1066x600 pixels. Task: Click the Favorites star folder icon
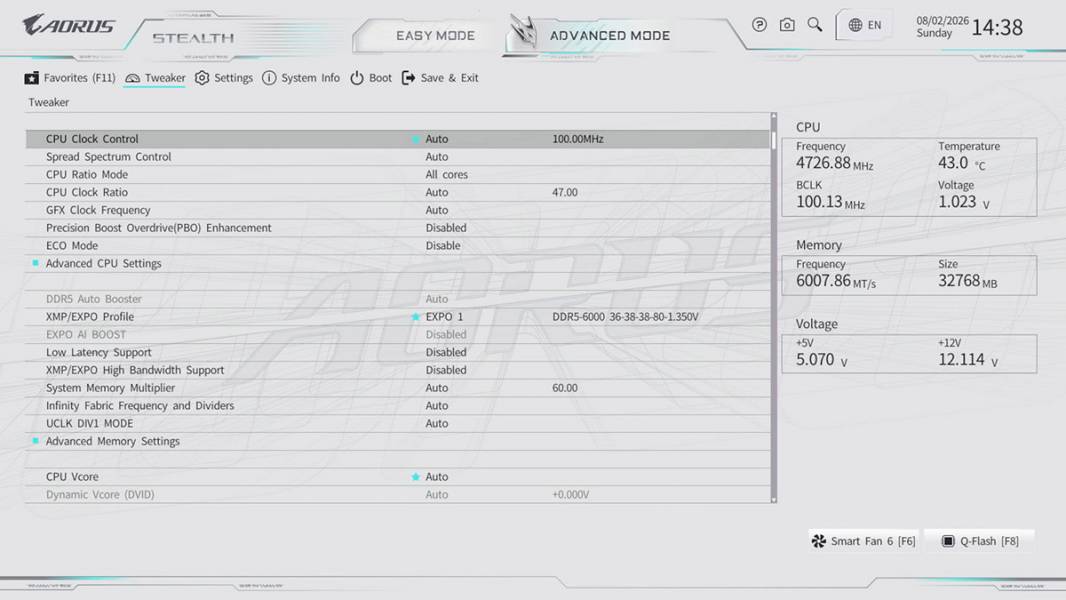coord(31,78)
